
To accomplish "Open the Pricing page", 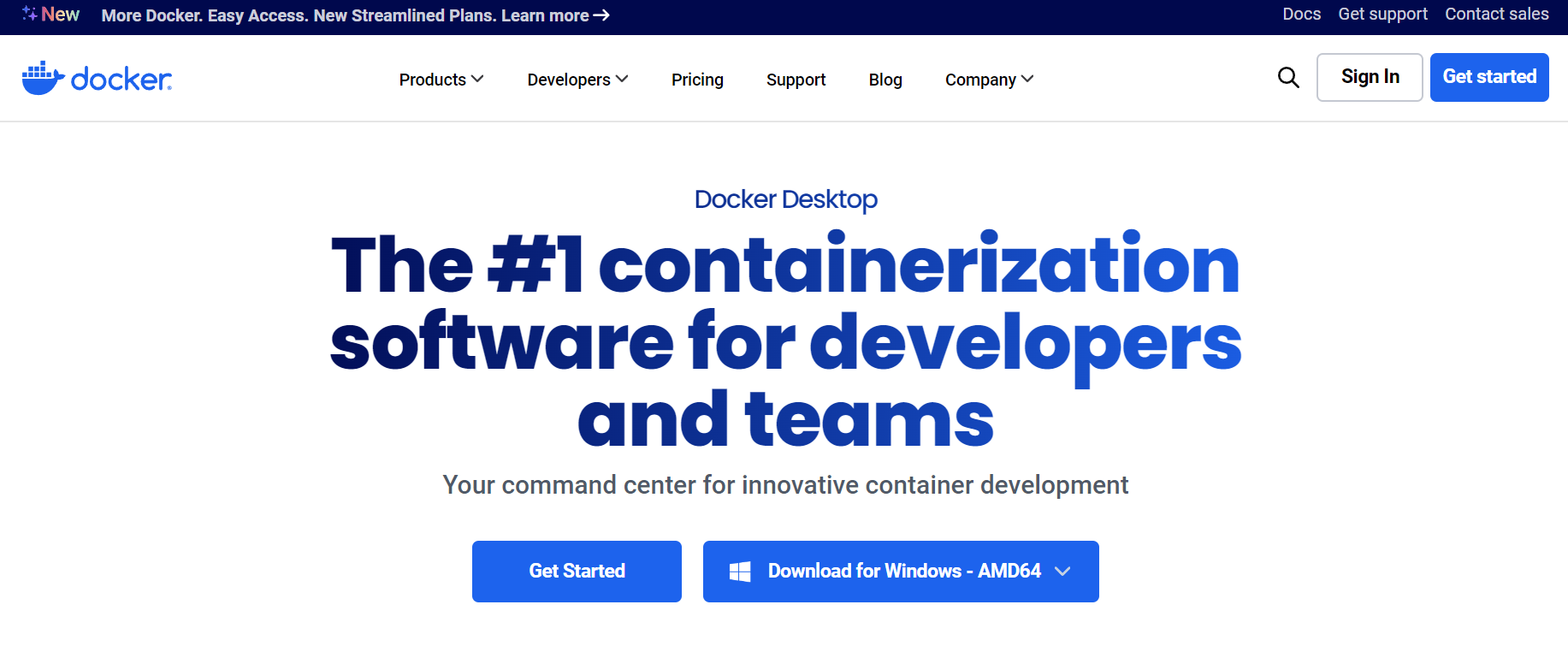I will point(697,80).
